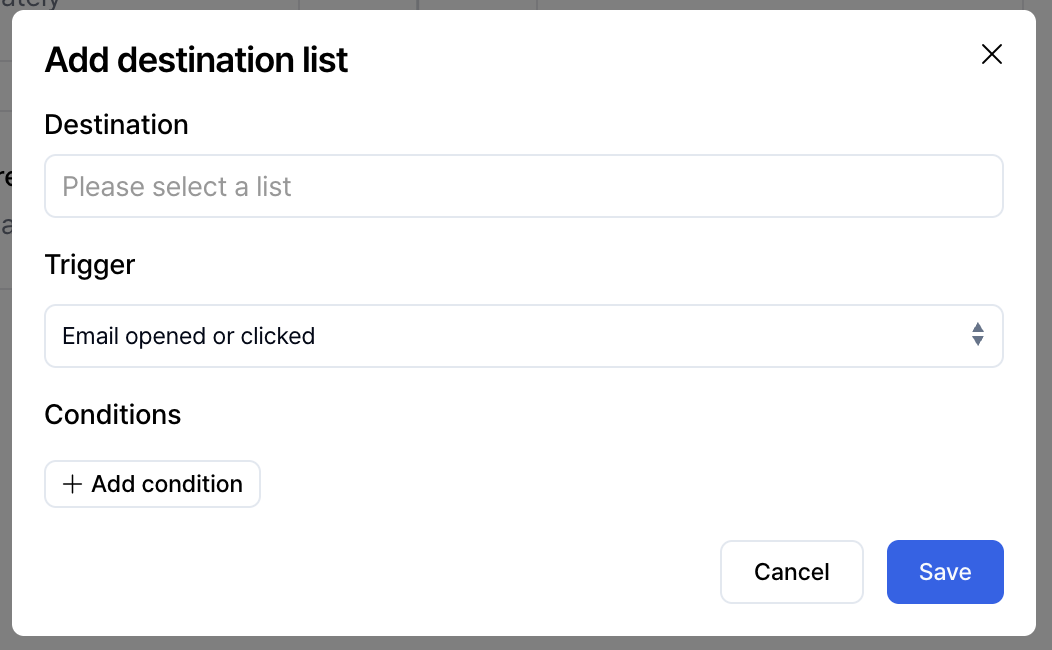The image size is (1052, 650).
Task: Open the 'Email opened or clicked' selector
Action: [x=523, y=336]
